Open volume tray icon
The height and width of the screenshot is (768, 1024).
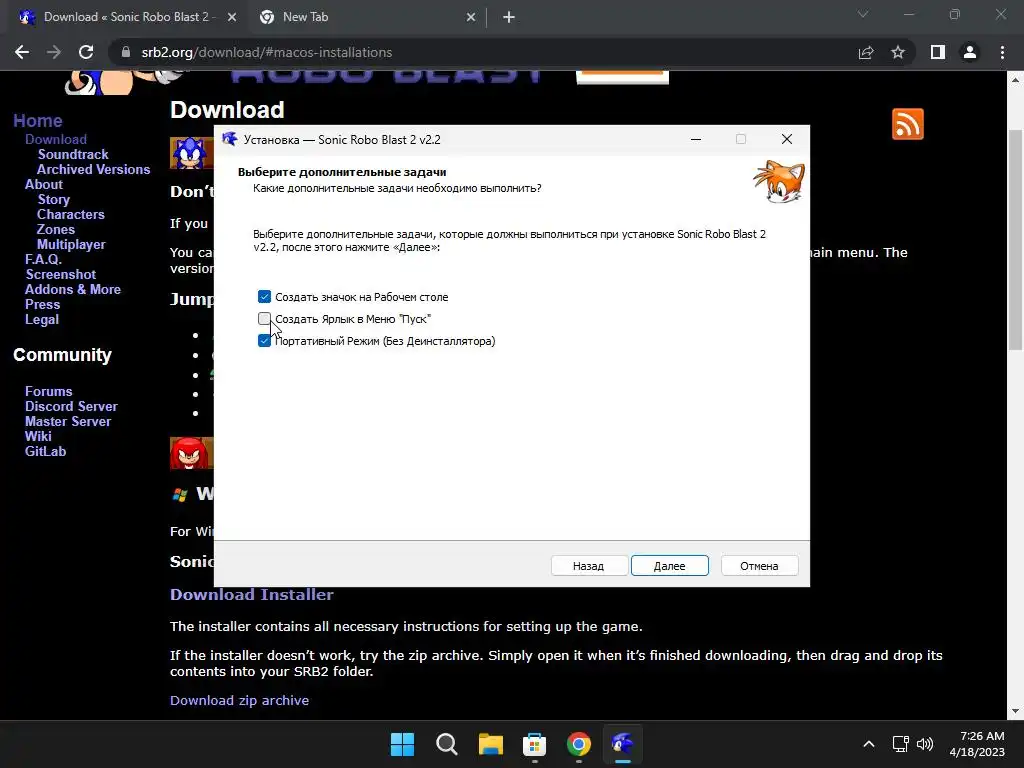(925, 744)
